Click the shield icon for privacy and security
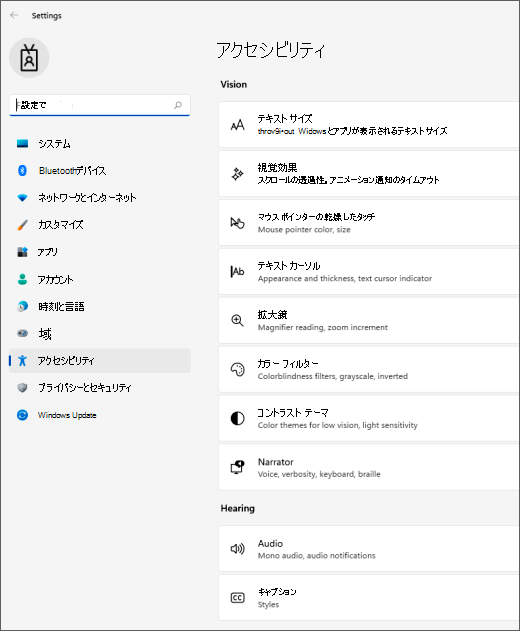The height and width of the screenshot is (631, 520). pyautogui.click(x=23, y=388)
